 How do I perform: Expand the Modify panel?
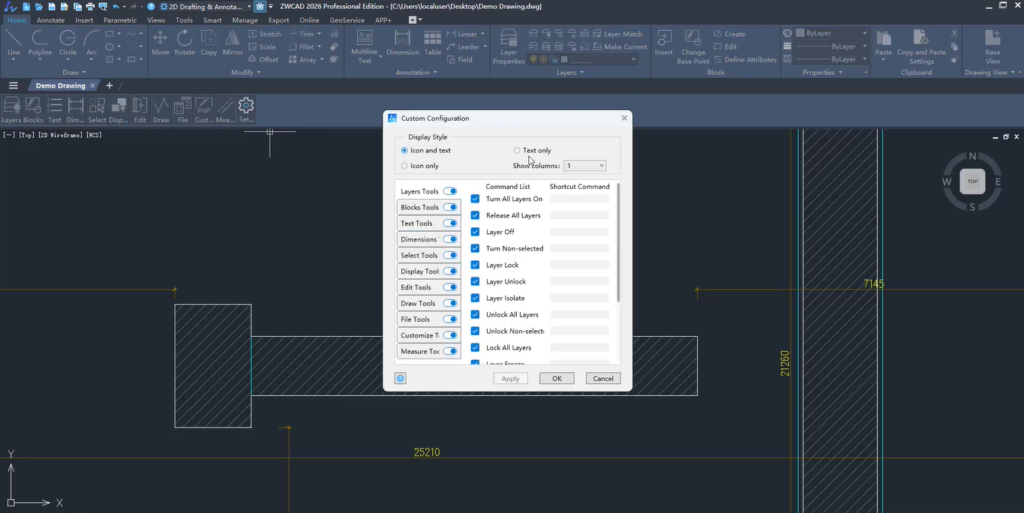click(246, 72)
